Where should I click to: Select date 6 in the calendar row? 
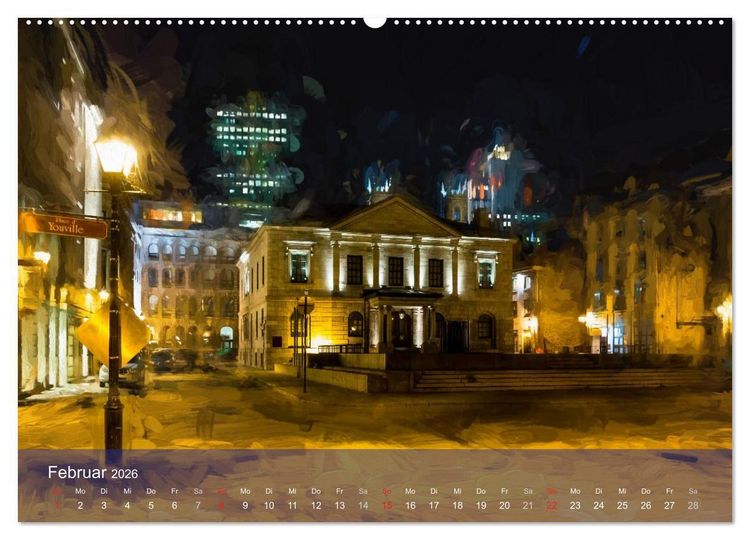[x=175, y=505]
